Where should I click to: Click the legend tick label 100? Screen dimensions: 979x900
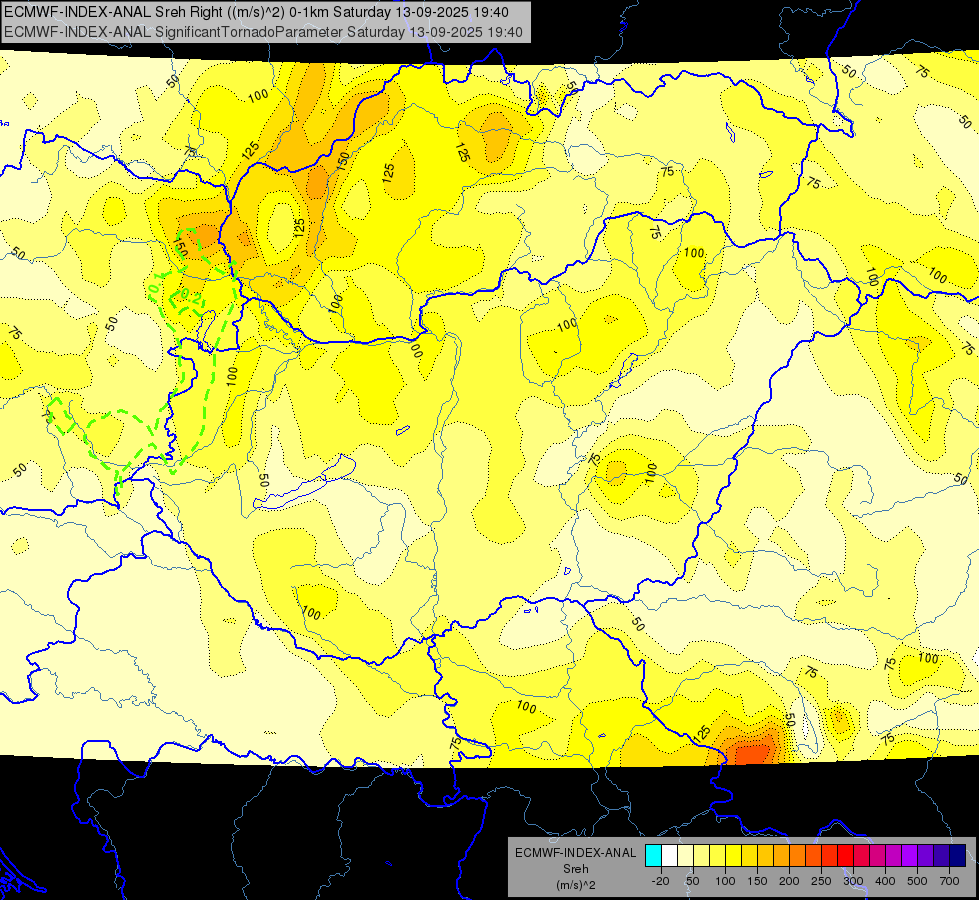(725, 881)
